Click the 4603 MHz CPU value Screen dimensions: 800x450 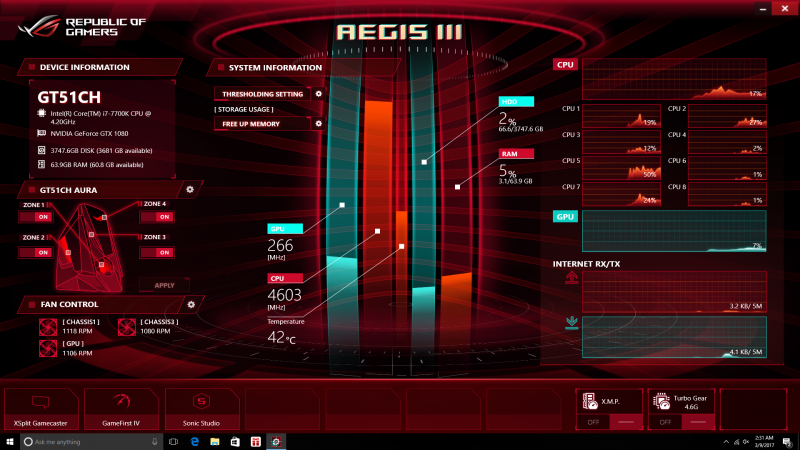click(x=284, y=295)
